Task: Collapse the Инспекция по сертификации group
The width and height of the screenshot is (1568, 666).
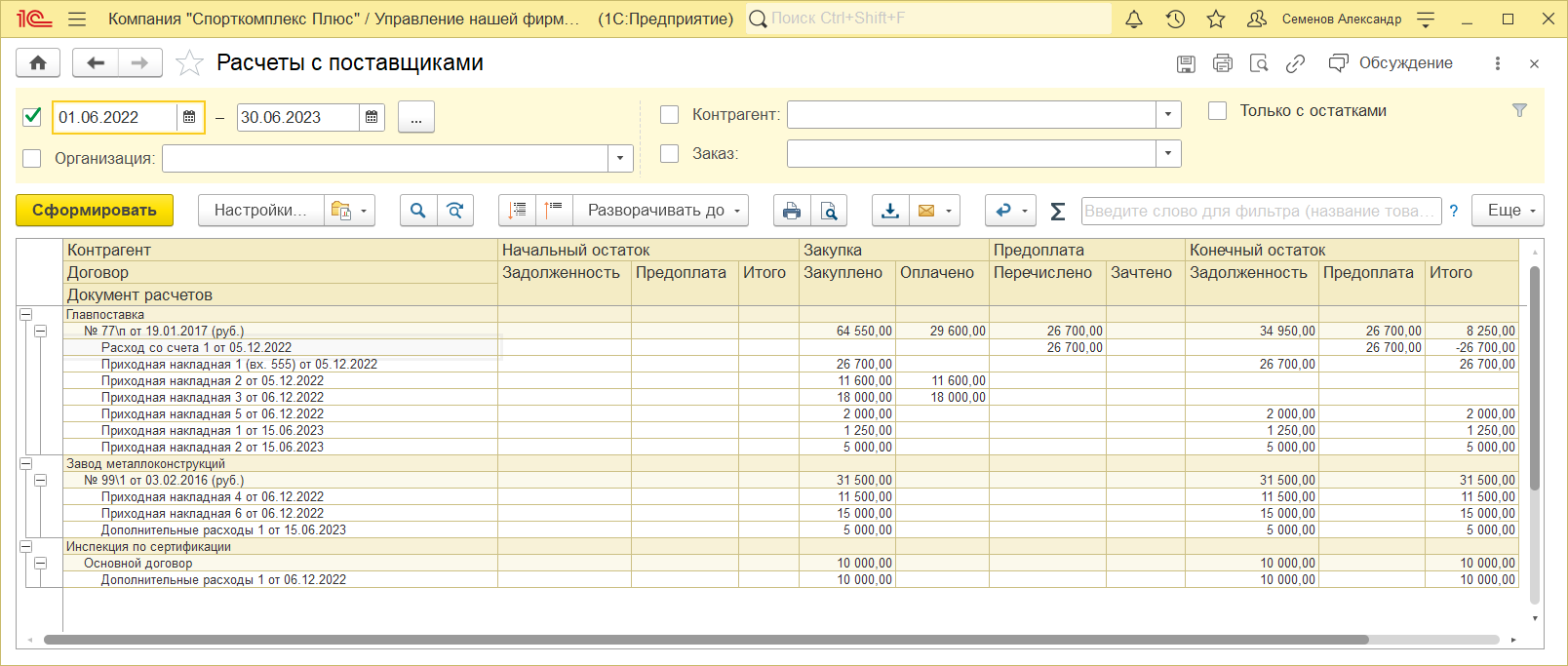Action: click(26, 547)
